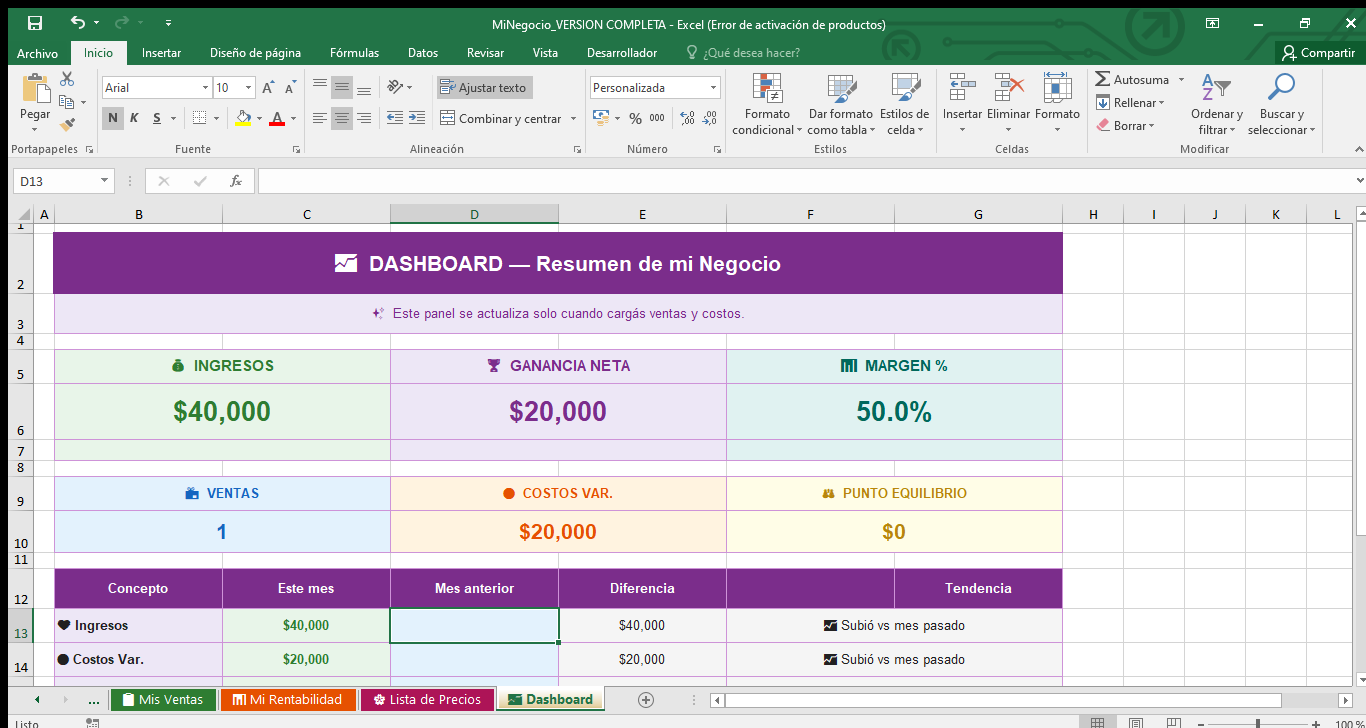Click the Insertar celdas icon
The width and height of the screenshot is (1366, 728).
(961, 100)
